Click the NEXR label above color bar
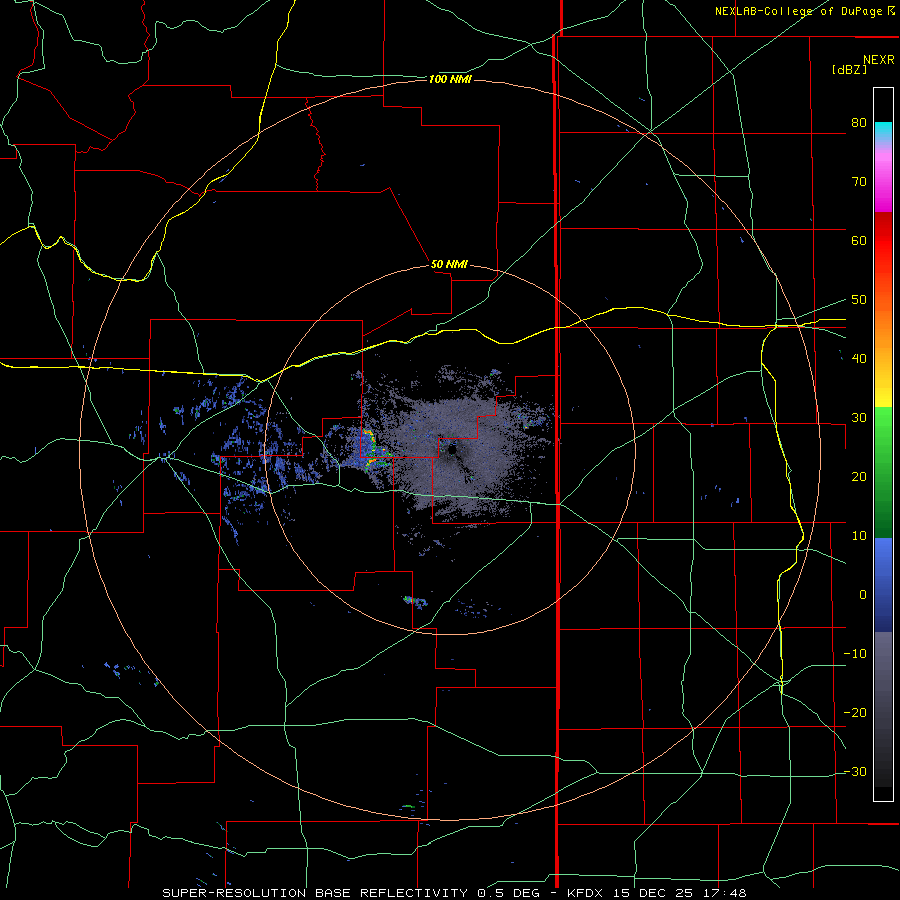 (879, 60)
